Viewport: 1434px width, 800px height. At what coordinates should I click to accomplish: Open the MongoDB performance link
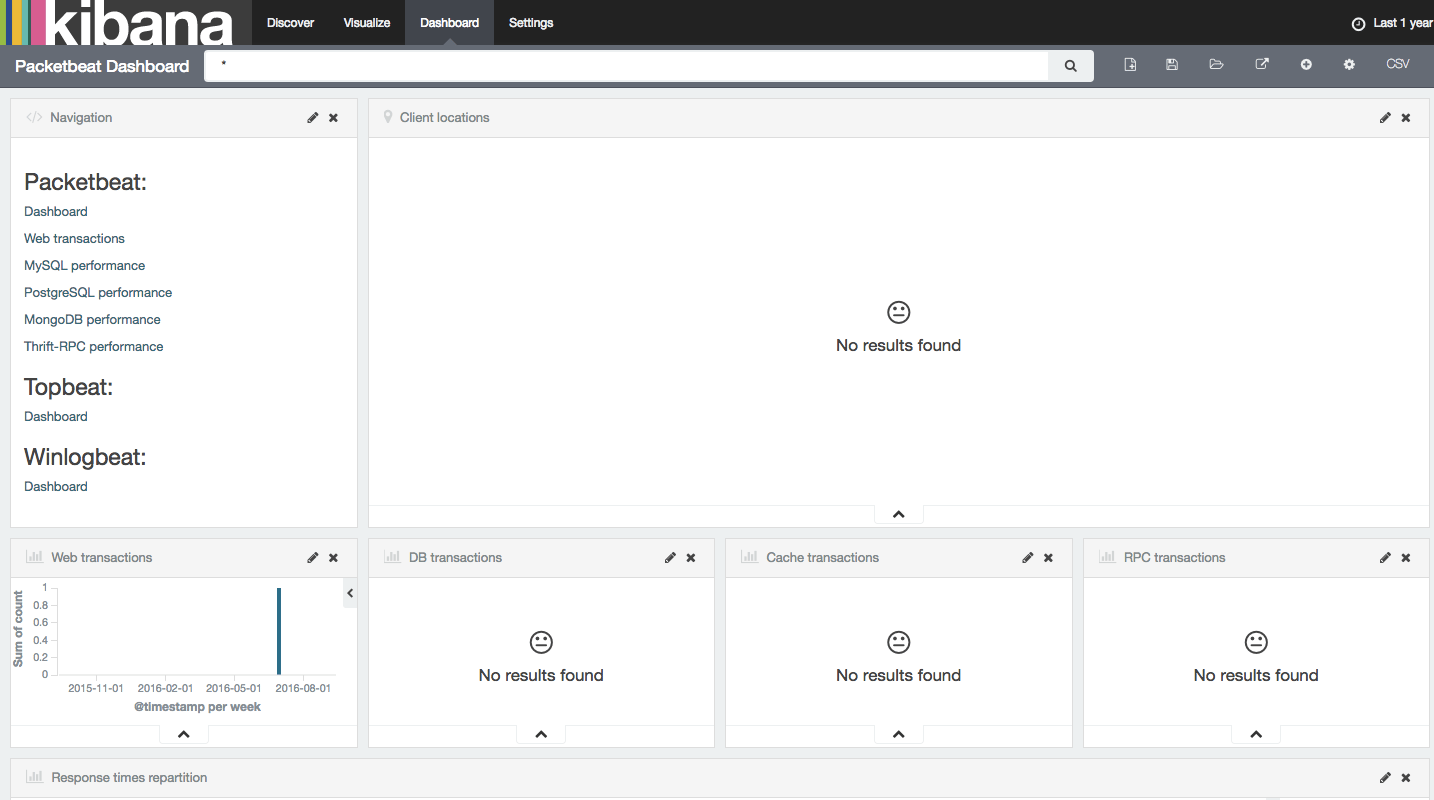(92, 319)
